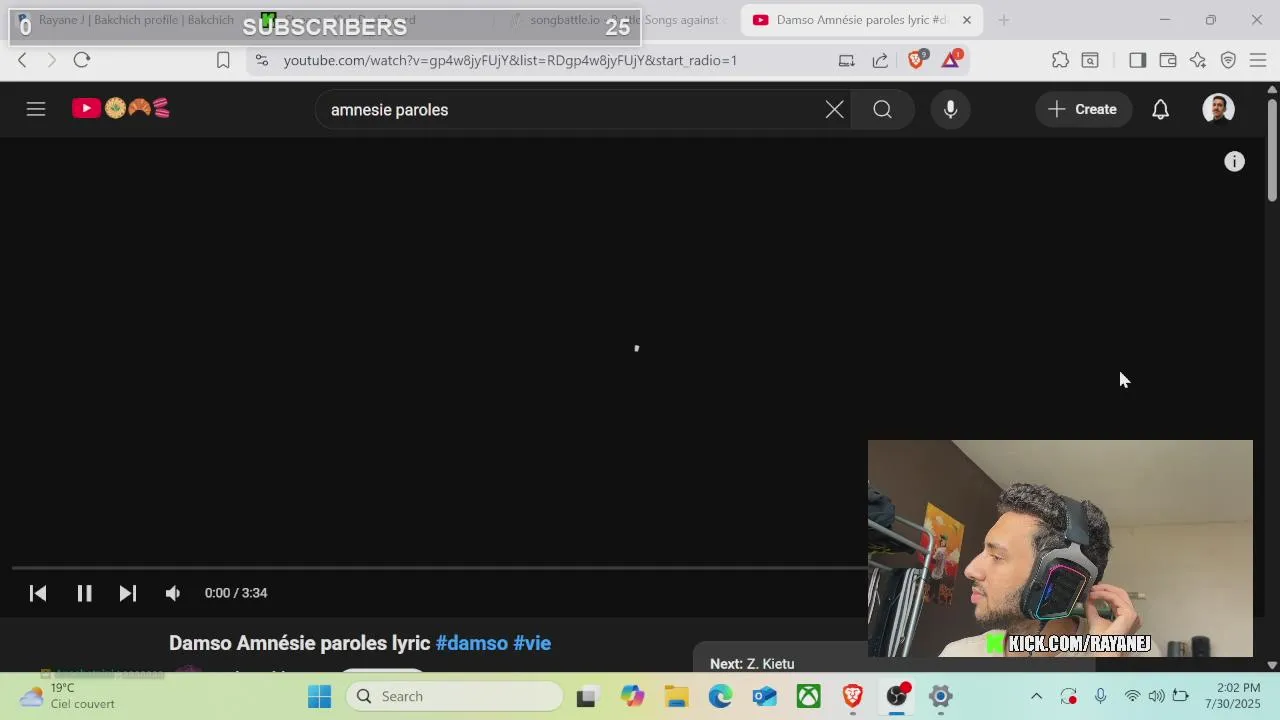Open the weather widget showing 19°C

coord(68,696)
